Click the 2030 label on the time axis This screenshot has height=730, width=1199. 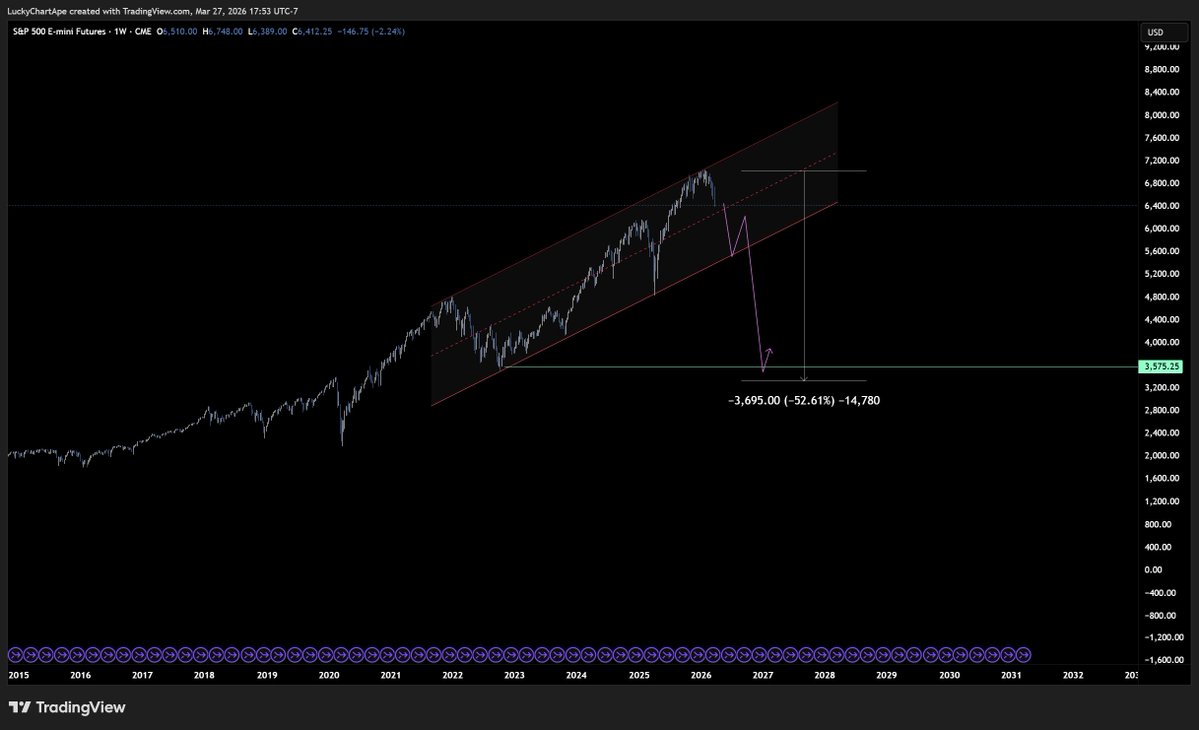pyautogui.click(x=950, y=675)
